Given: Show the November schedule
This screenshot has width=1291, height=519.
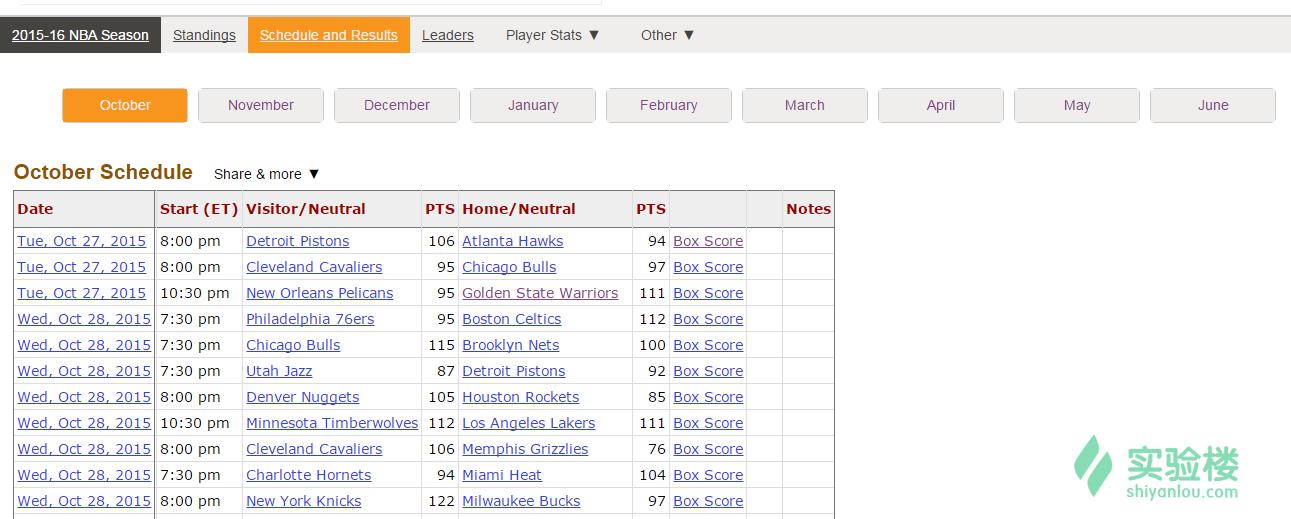Looking at the screenshot, I should [261, 105].
